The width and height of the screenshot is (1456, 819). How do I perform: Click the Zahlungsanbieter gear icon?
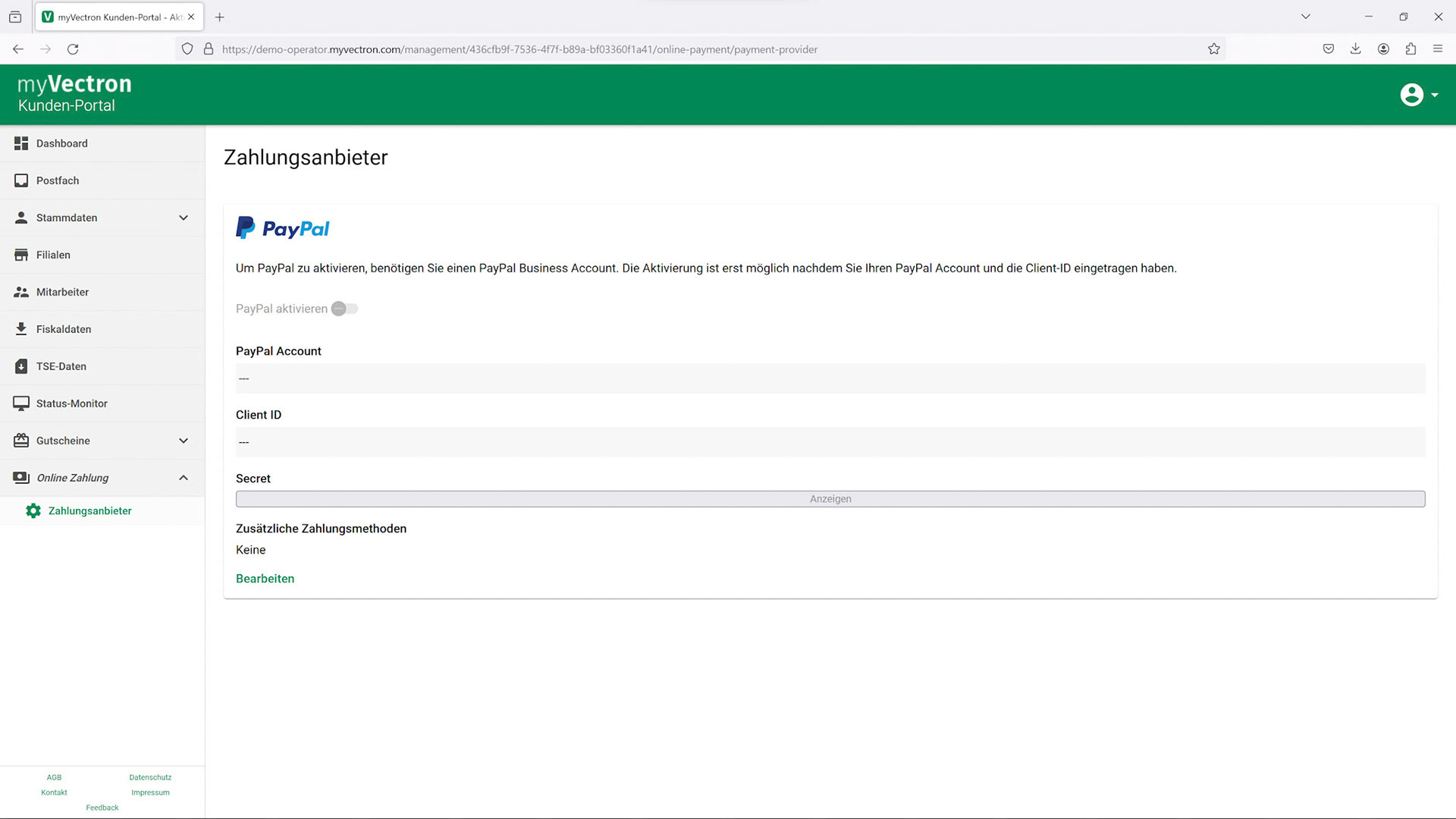click(33, 511)
